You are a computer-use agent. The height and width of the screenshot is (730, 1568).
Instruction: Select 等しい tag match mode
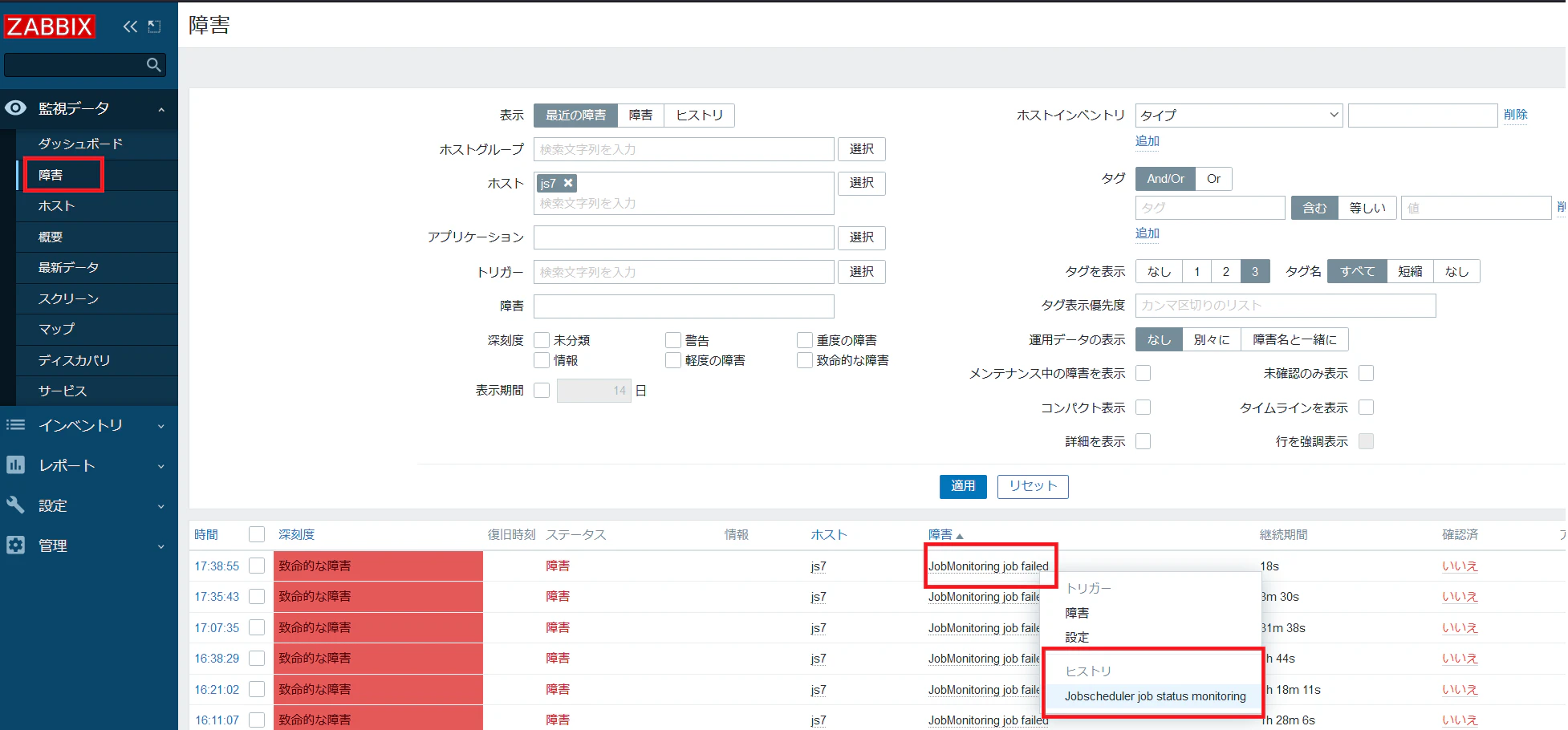(x=1367, y=208)
